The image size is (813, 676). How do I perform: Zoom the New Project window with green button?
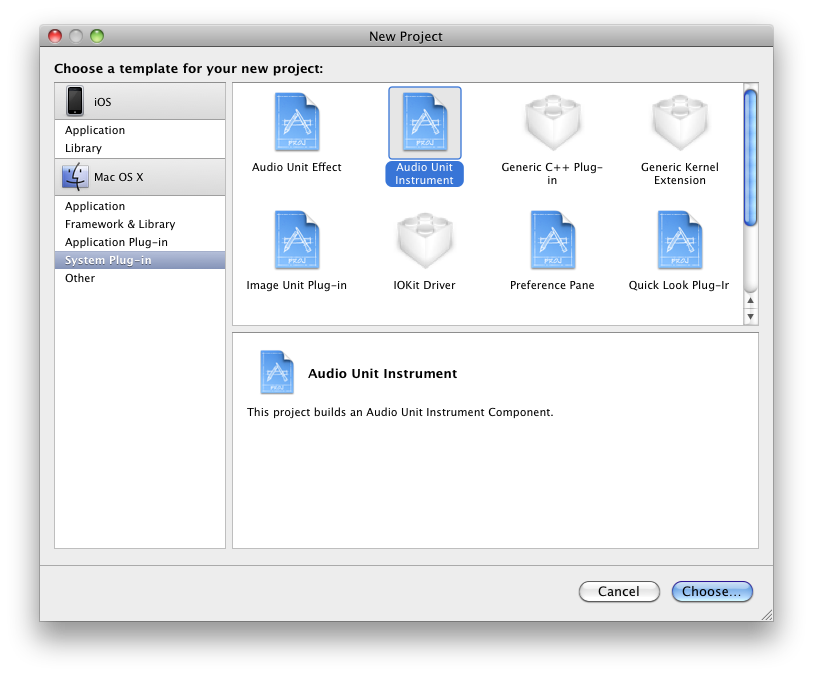pyautogui.click(x=97, y=36)
